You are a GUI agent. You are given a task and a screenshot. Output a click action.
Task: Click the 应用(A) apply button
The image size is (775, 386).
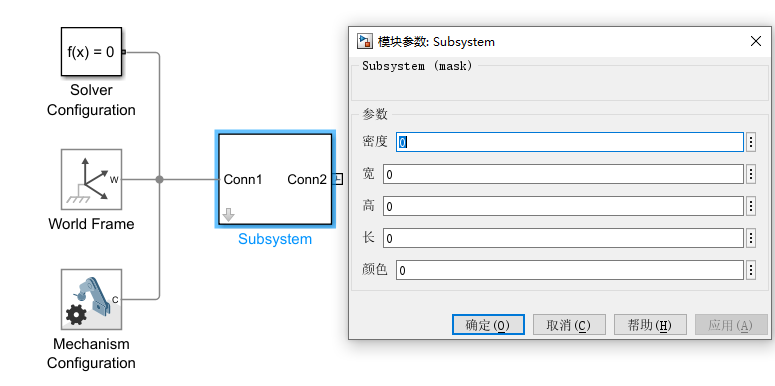pos(731,325)
